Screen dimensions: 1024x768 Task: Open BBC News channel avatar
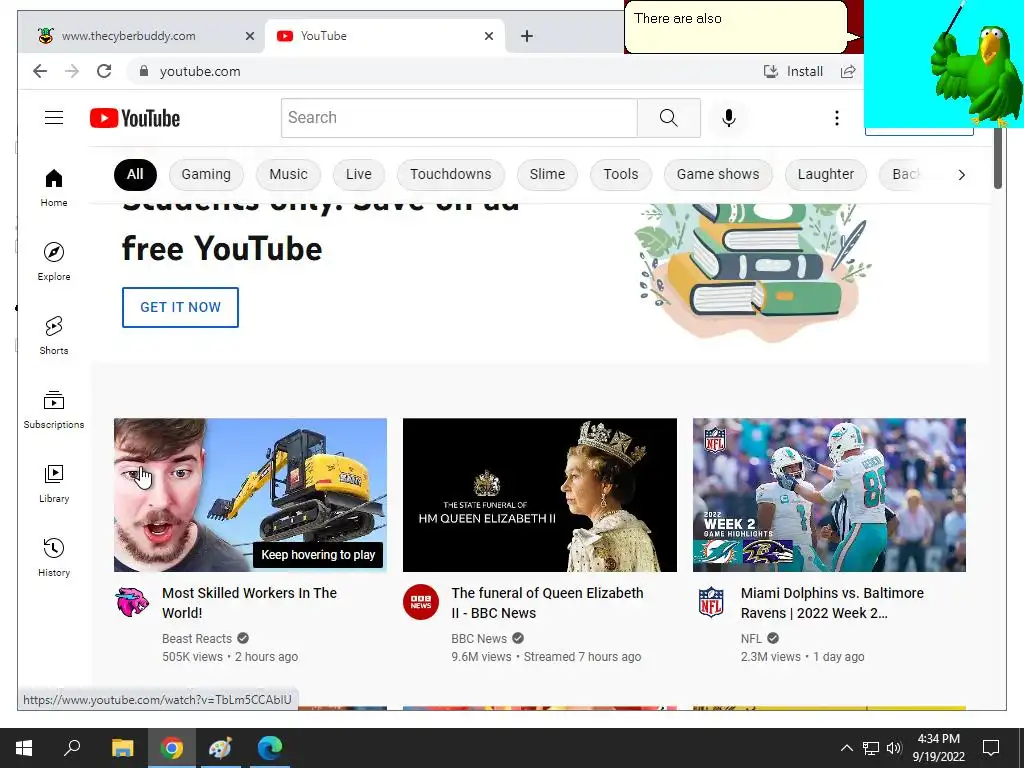[421, 602]
